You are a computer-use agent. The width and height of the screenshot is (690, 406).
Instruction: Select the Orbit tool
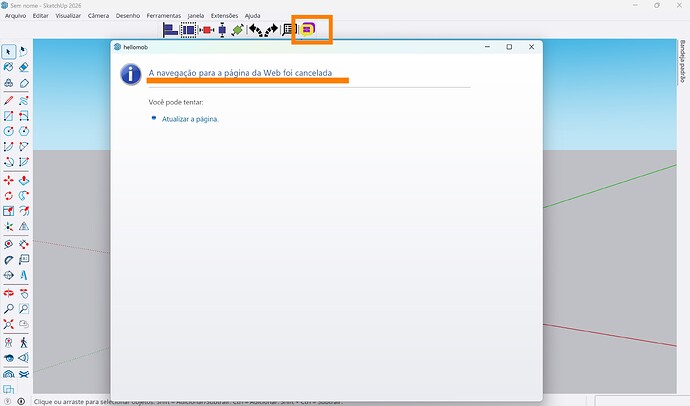8,292
